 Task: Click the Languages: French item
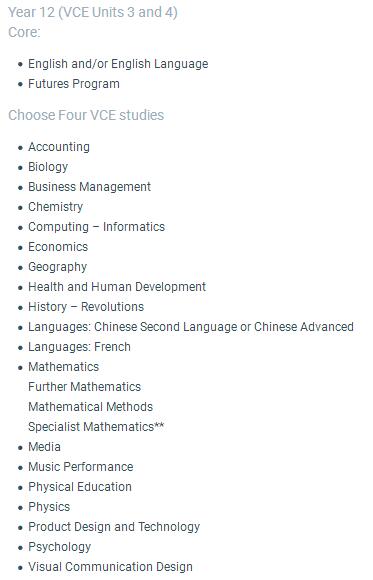click(80, 347)
